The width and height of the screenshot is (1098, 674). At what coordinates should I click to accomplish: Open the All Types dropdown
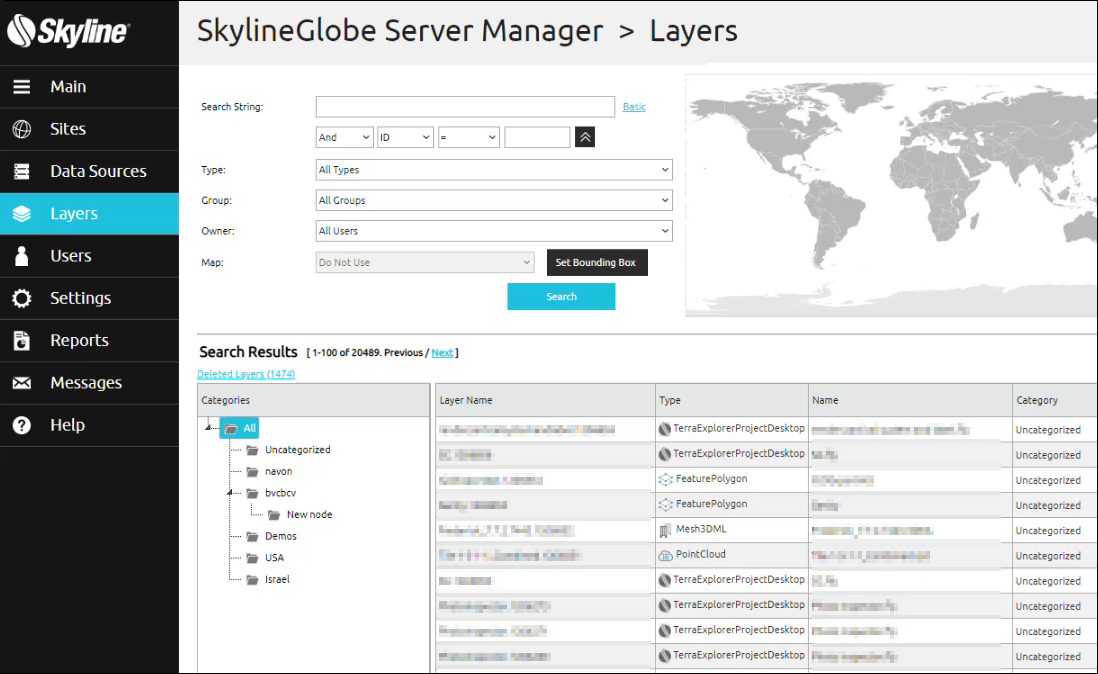pos(494,170)
